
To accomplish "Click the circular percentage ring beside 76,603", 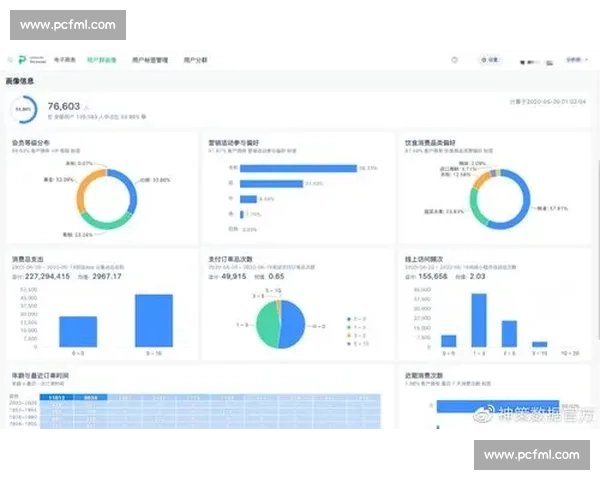I will tap(23, 109).
